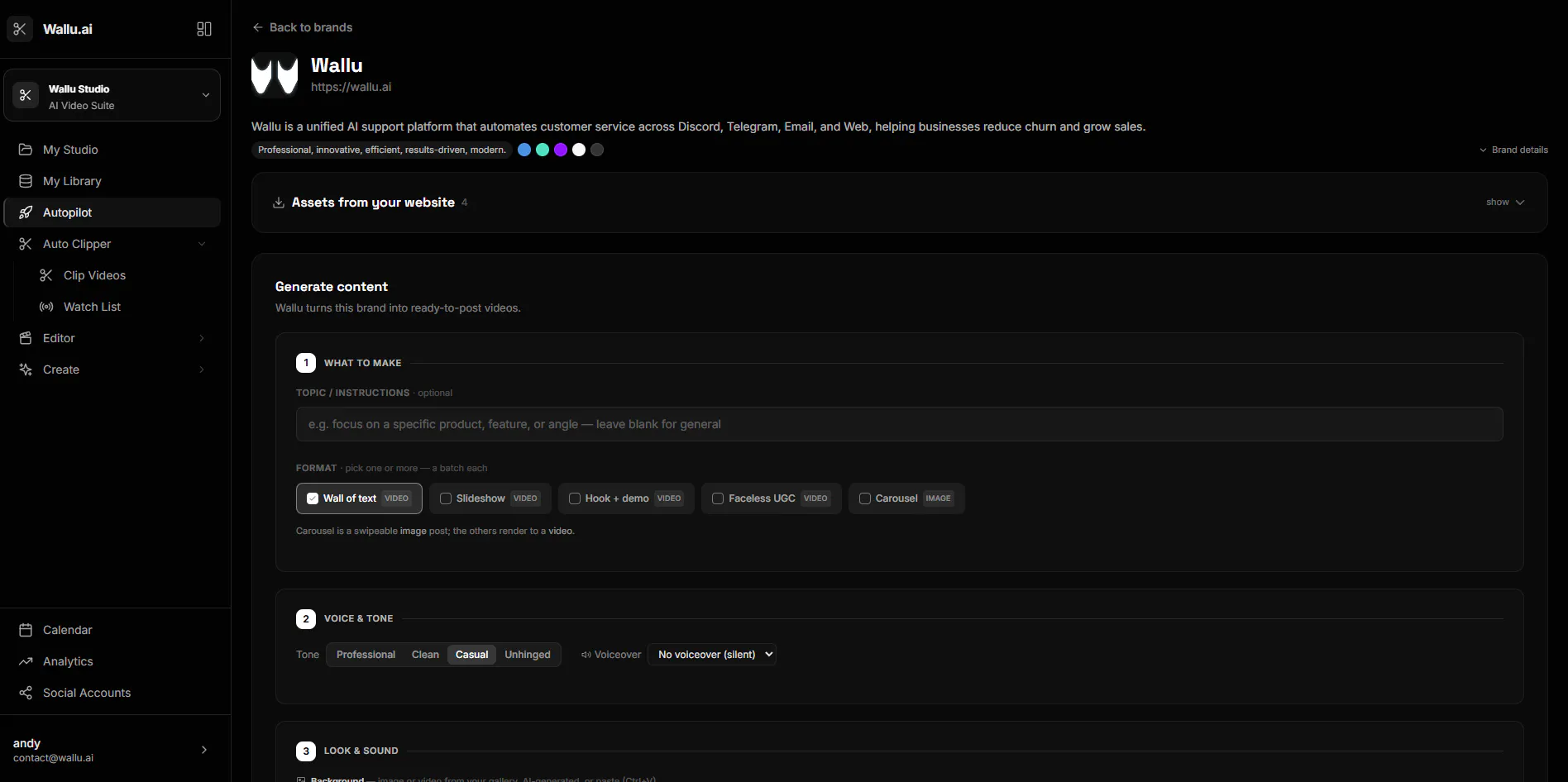
Task: Click the My Studio folder icon
Action: point(26,150)
